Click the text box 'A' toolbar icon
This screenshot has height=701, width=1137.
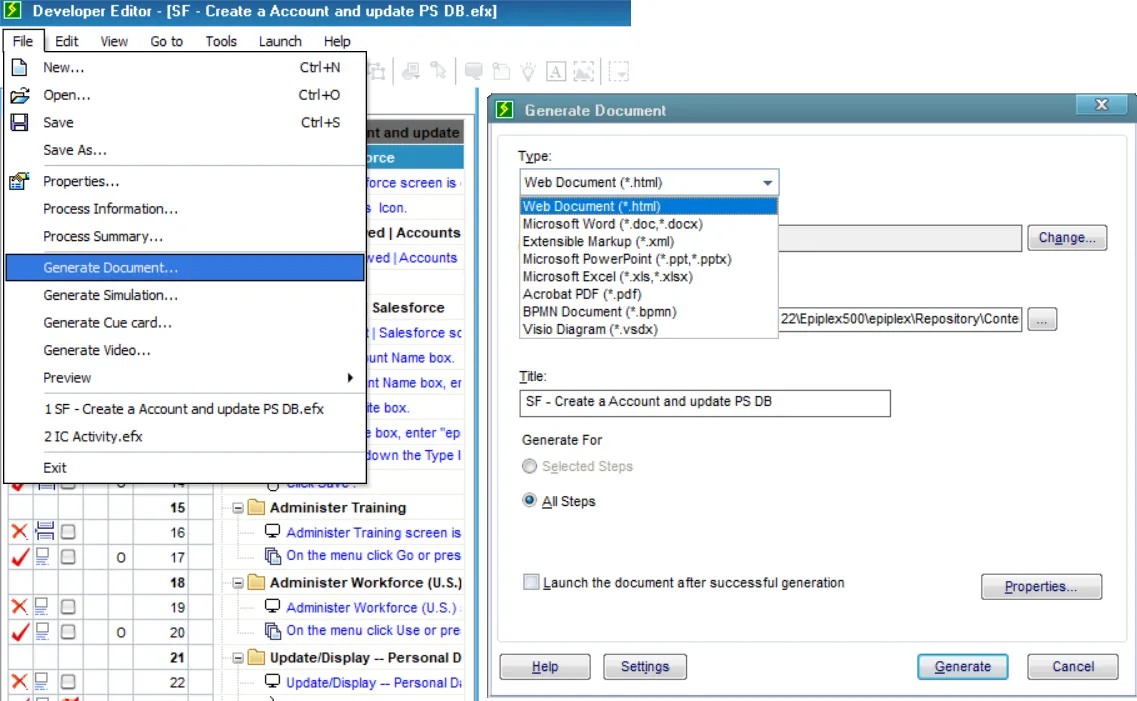[x=555, y=71]
